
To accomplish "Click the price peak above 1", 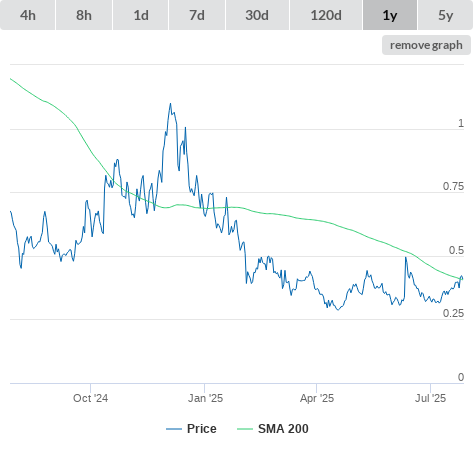I will pyautogui.click(x=171, y=104).
